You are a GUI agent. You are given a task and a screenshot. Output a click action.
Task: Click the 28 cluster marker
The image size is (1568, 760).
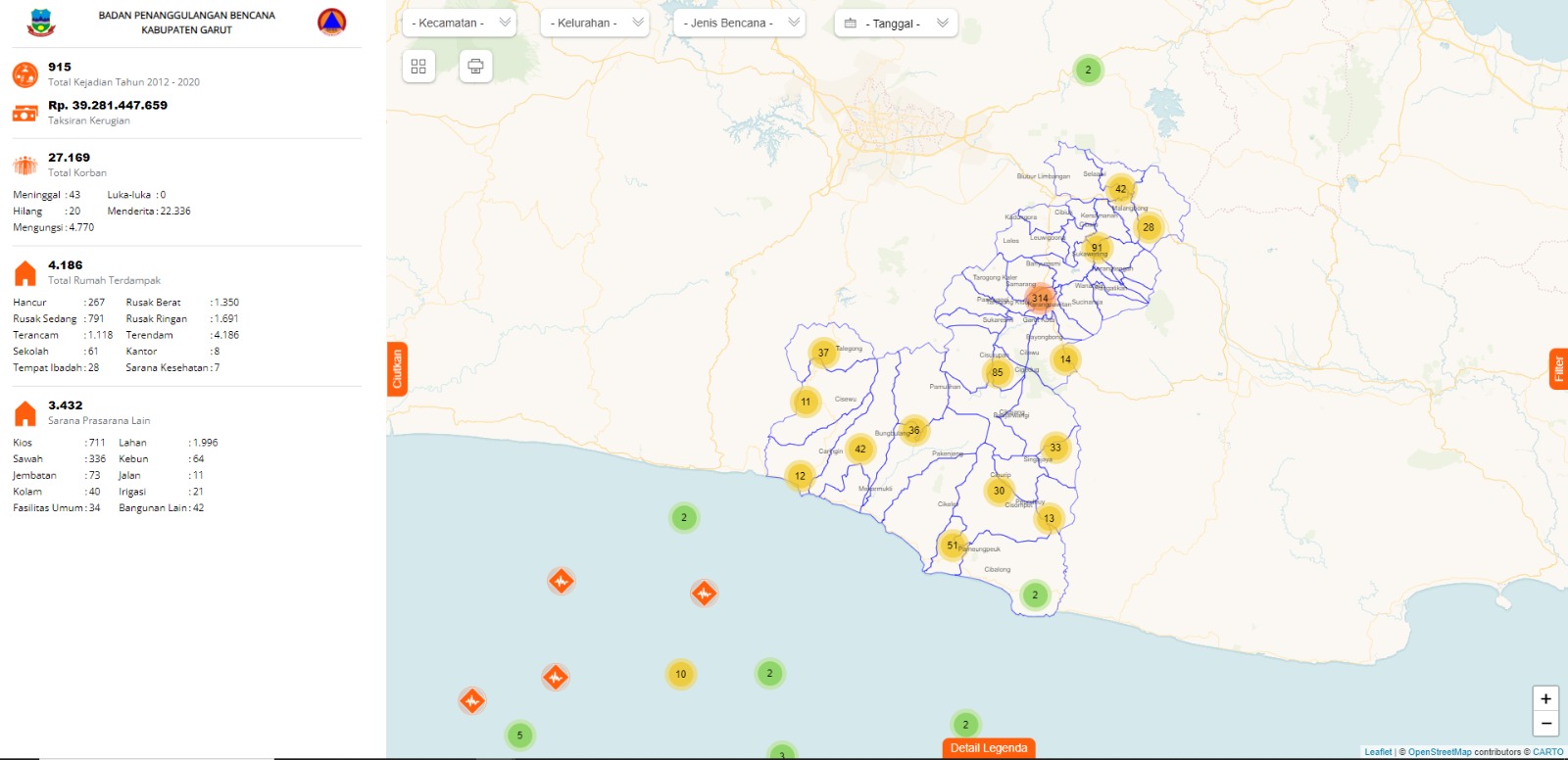coord(1149,227)
